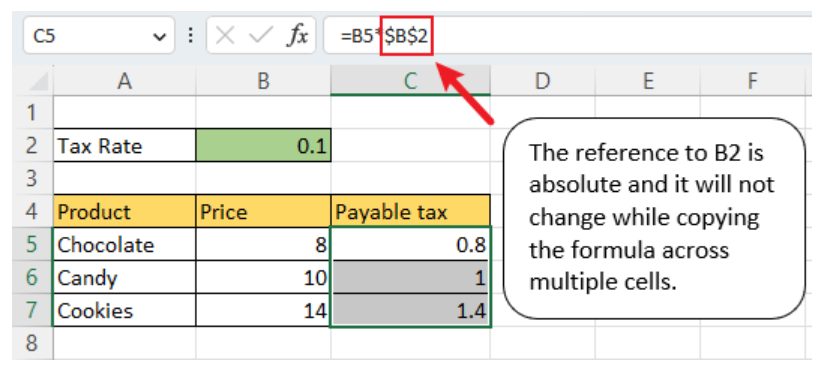Click the 'Chocolate' cell
Viewport: 820px width, 384px height.
pos(124,244)
